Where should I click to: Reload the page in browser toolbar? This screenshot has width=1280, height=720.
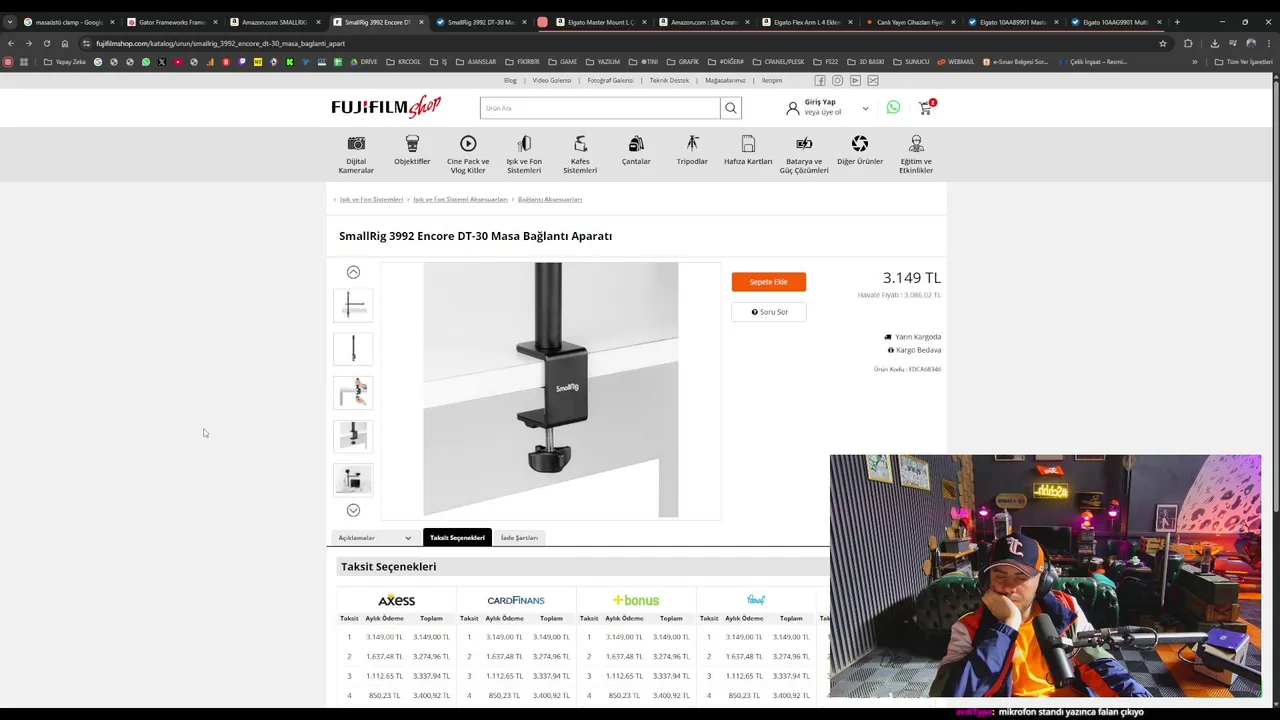coord(47,43)
